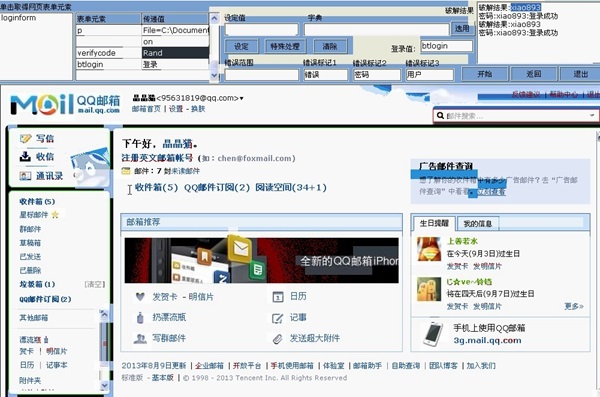Screen dimensions: 600x397
Task: Open 注册英文邮箱帐号 link
Action: pos(157,158)
